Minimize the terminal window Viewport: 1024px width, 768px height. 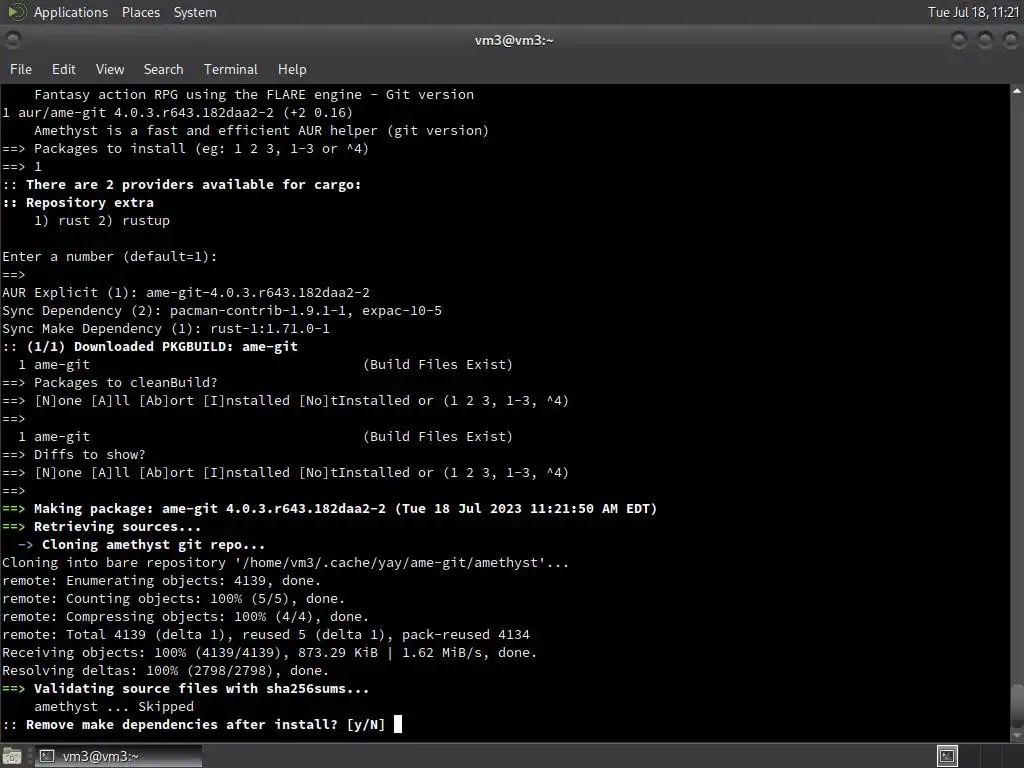[x=959, y=40]
